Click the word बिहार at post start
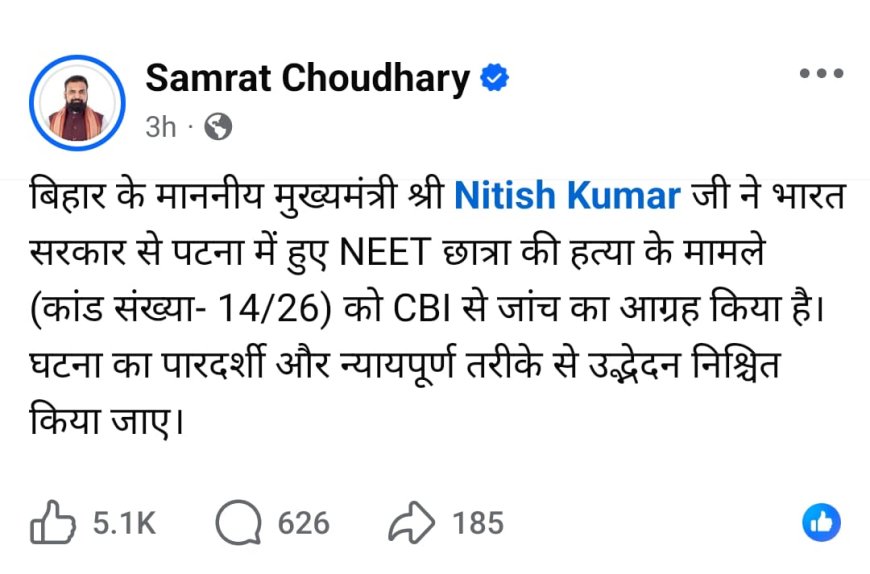870x574 pixels. [x=69, y=194]
